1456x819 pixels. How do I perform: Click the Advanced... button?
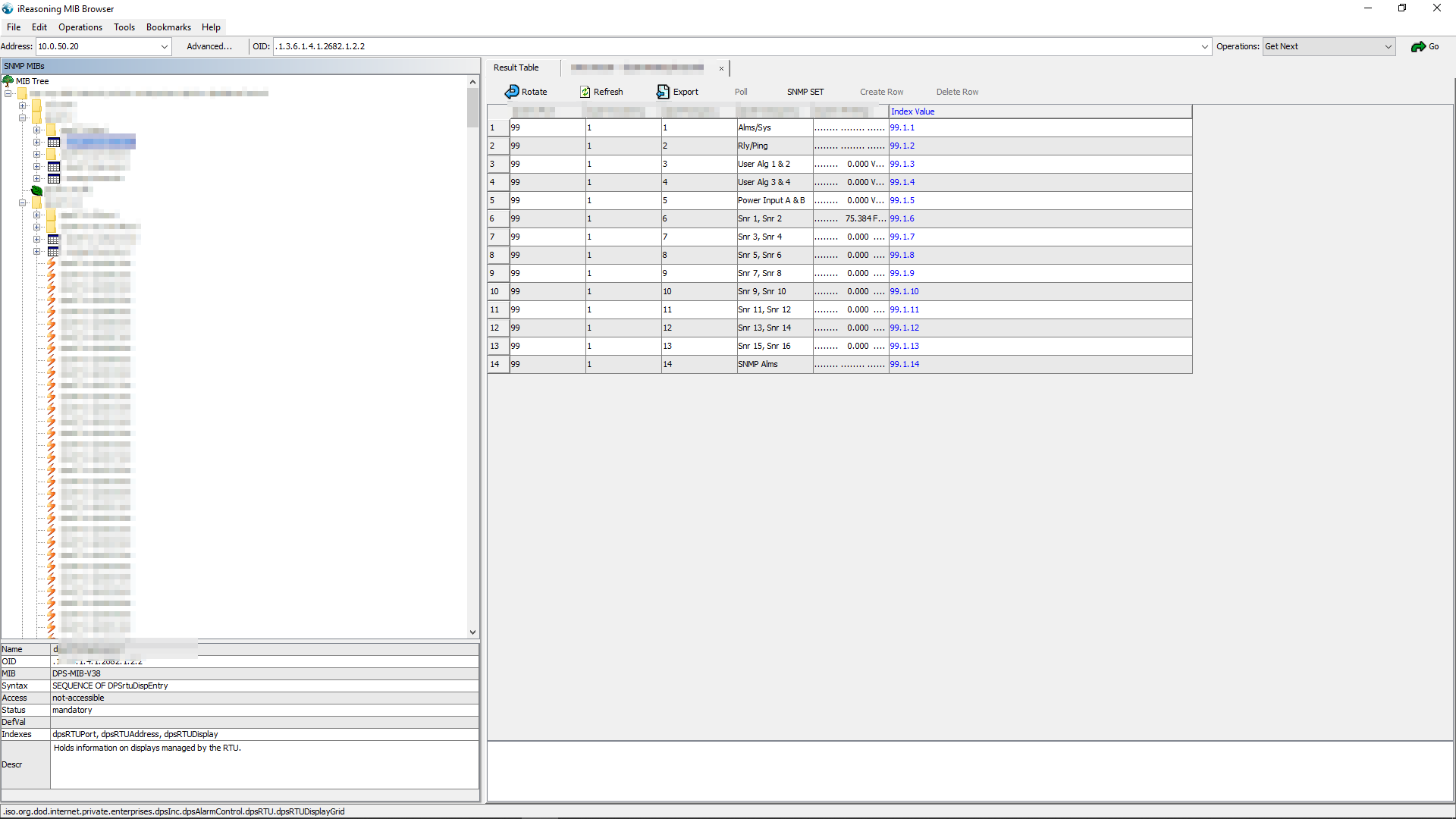(208, 46)
